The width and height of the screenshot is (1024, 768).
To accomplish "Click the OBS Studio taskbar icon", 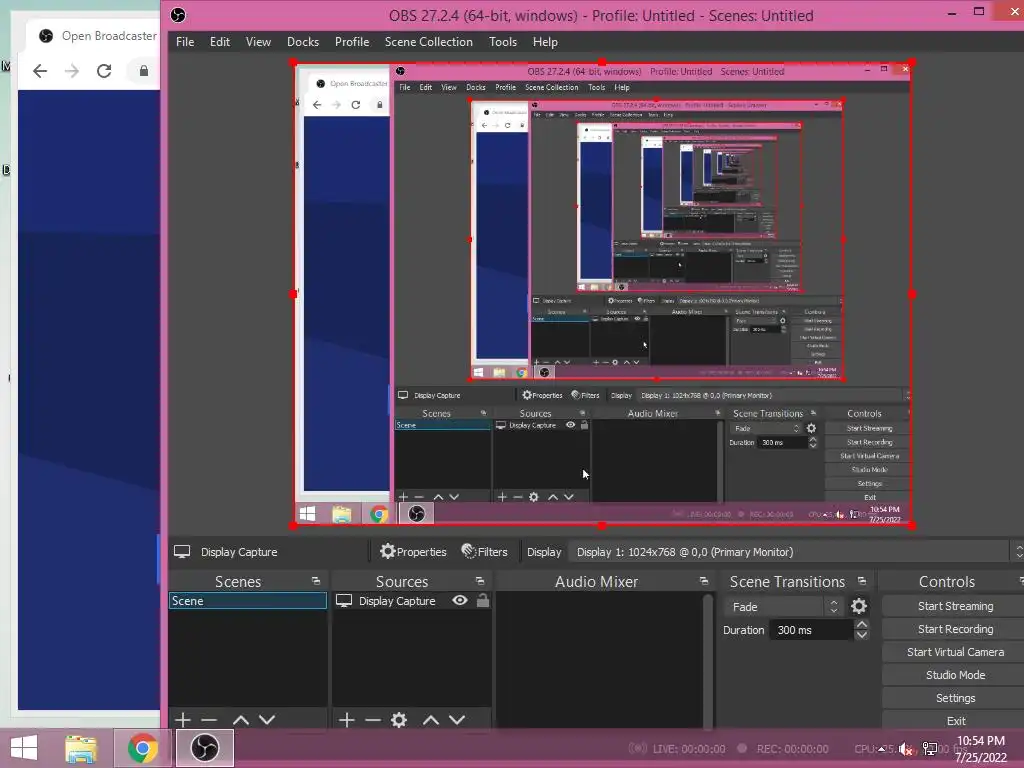I will tap(204, 748).
